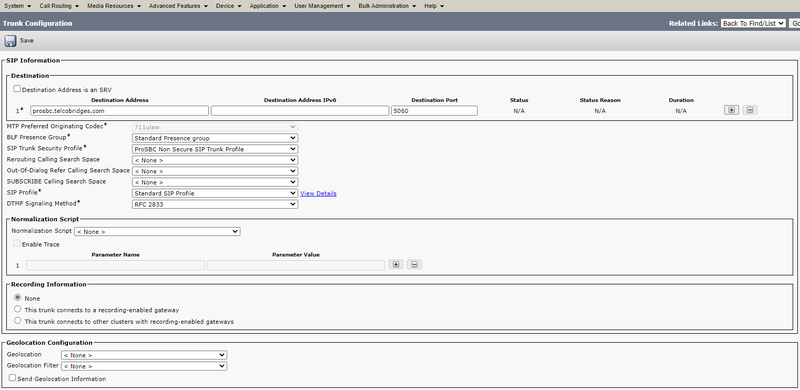
Task: Click the Geolocation Configuration section heading
Action: [49, 343]
